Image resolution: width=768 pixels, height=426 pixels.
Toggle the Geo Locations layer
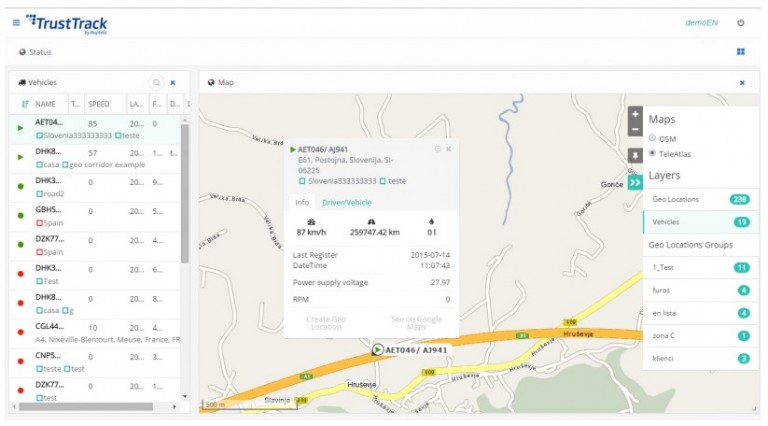click(x=699, y=199)
